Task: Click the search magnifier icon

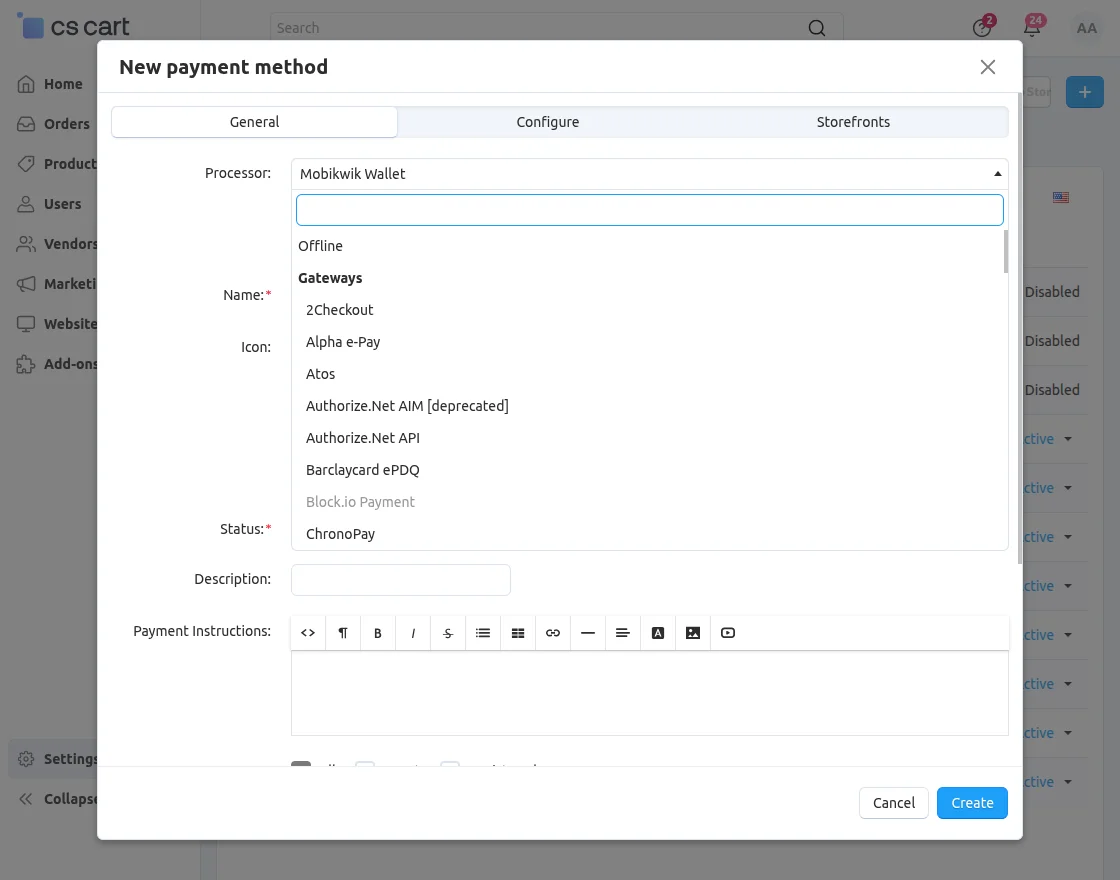Action: point(816,28)
